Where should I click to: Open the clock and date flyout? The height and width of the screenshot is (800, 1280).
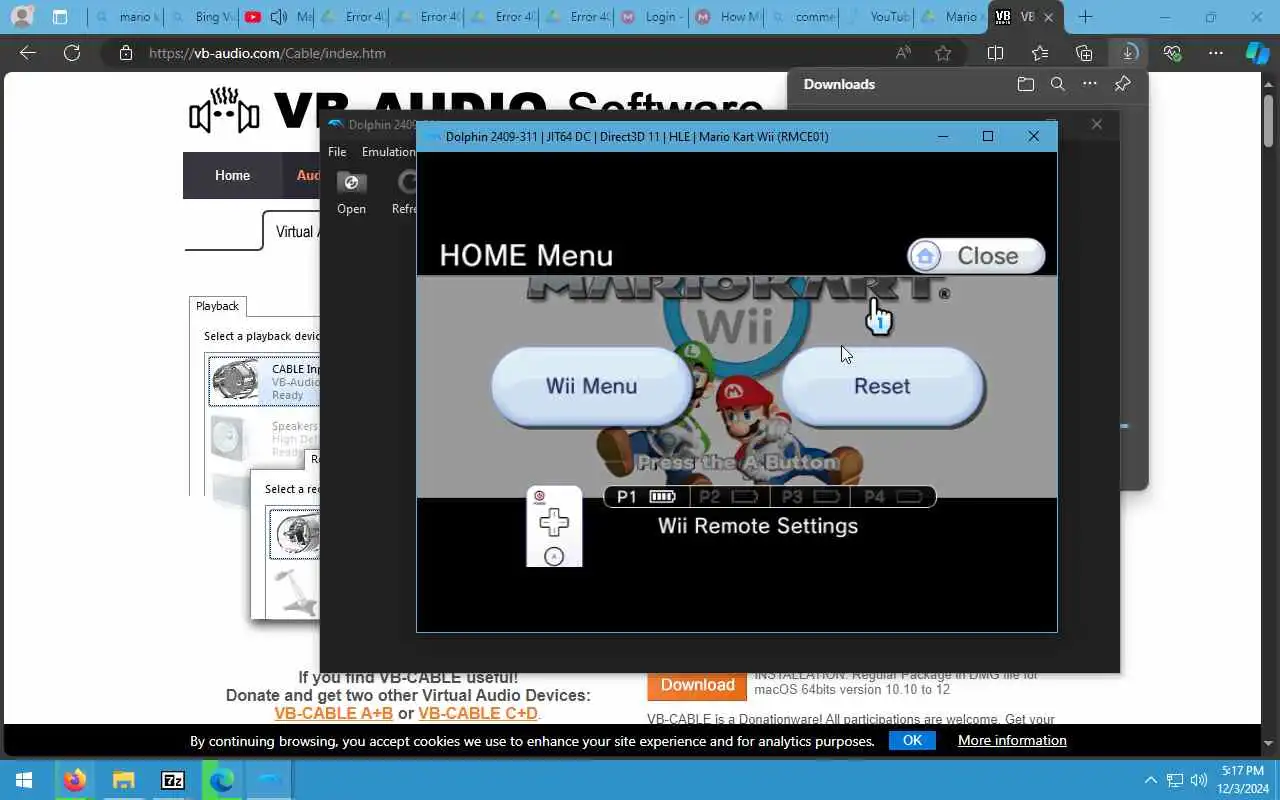click(x=1242, y=780)
